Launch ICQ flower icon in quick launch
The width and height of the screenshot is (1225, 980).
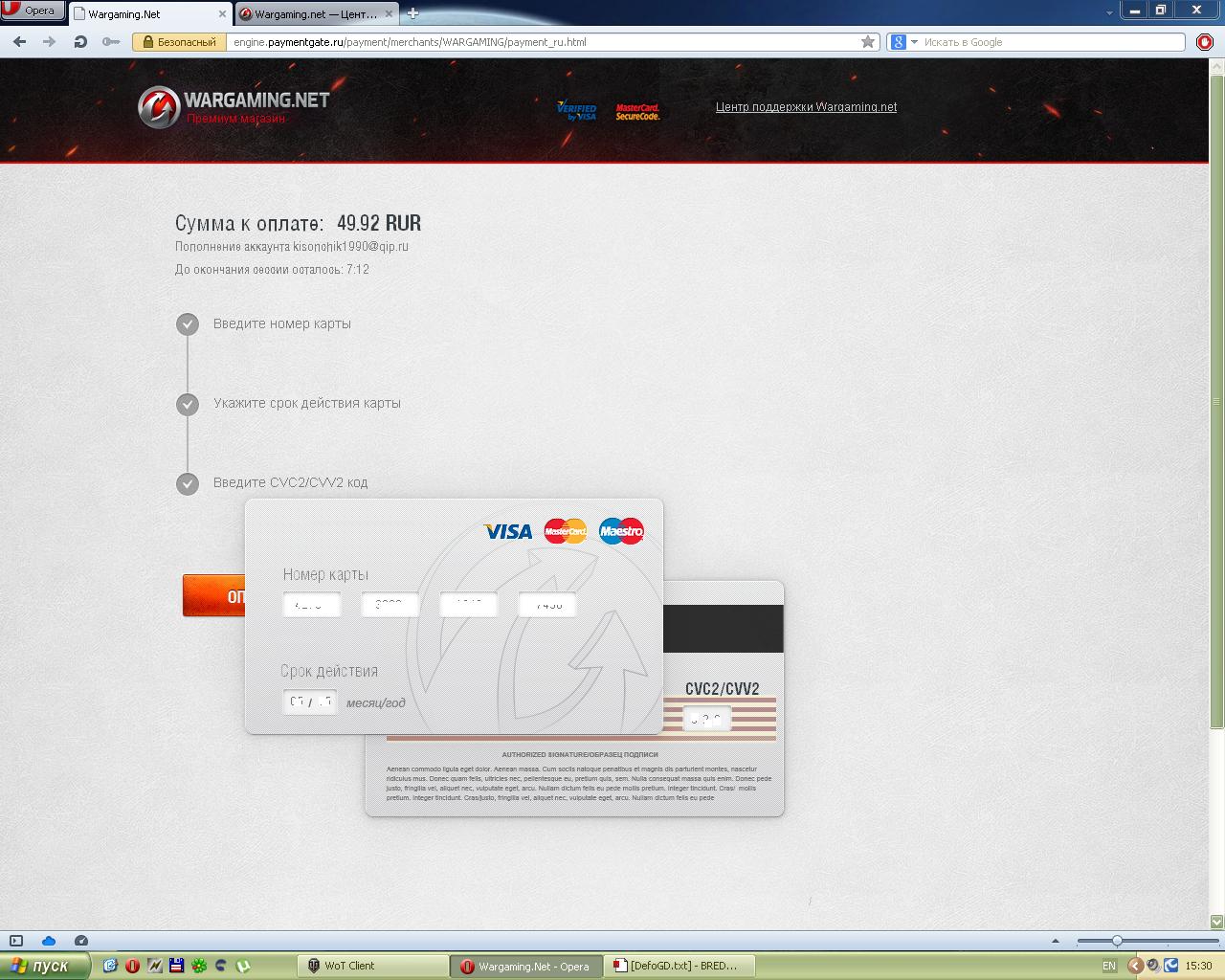pos(199,966)
